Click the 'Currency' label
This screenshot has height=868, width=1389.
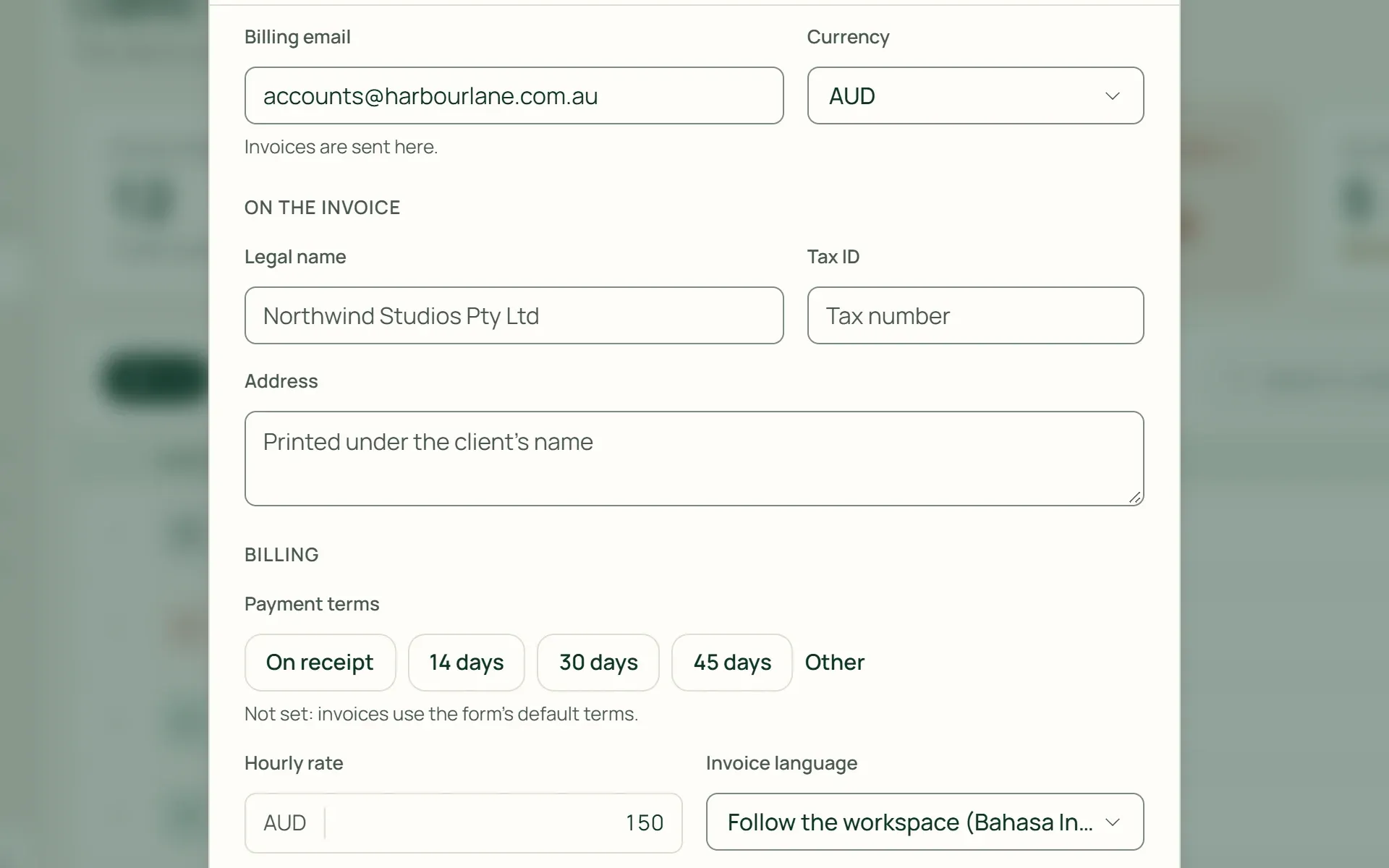click(x=848, y=37)
